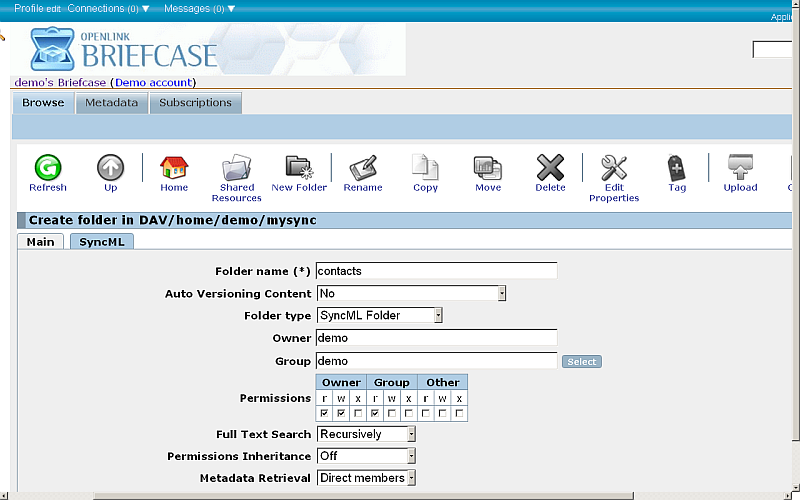Image resolution: width=800 pixels, height=500 pixels.
Task: Select the Rename tool
Action: click(362, 168)
